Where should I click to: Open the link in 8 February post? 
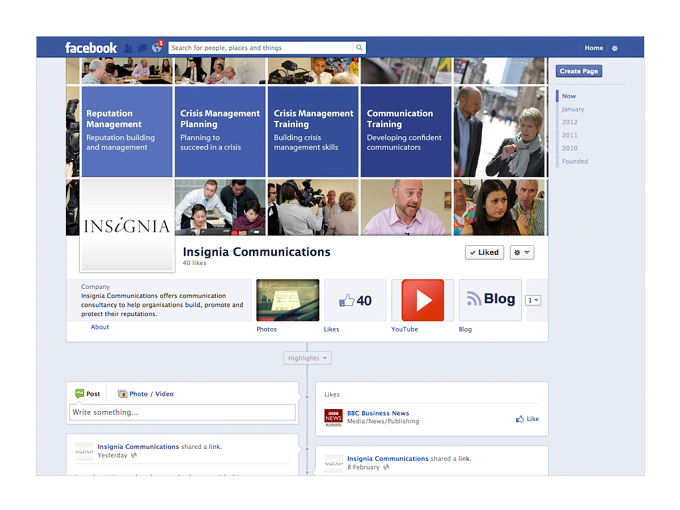(x=464, y=458)
